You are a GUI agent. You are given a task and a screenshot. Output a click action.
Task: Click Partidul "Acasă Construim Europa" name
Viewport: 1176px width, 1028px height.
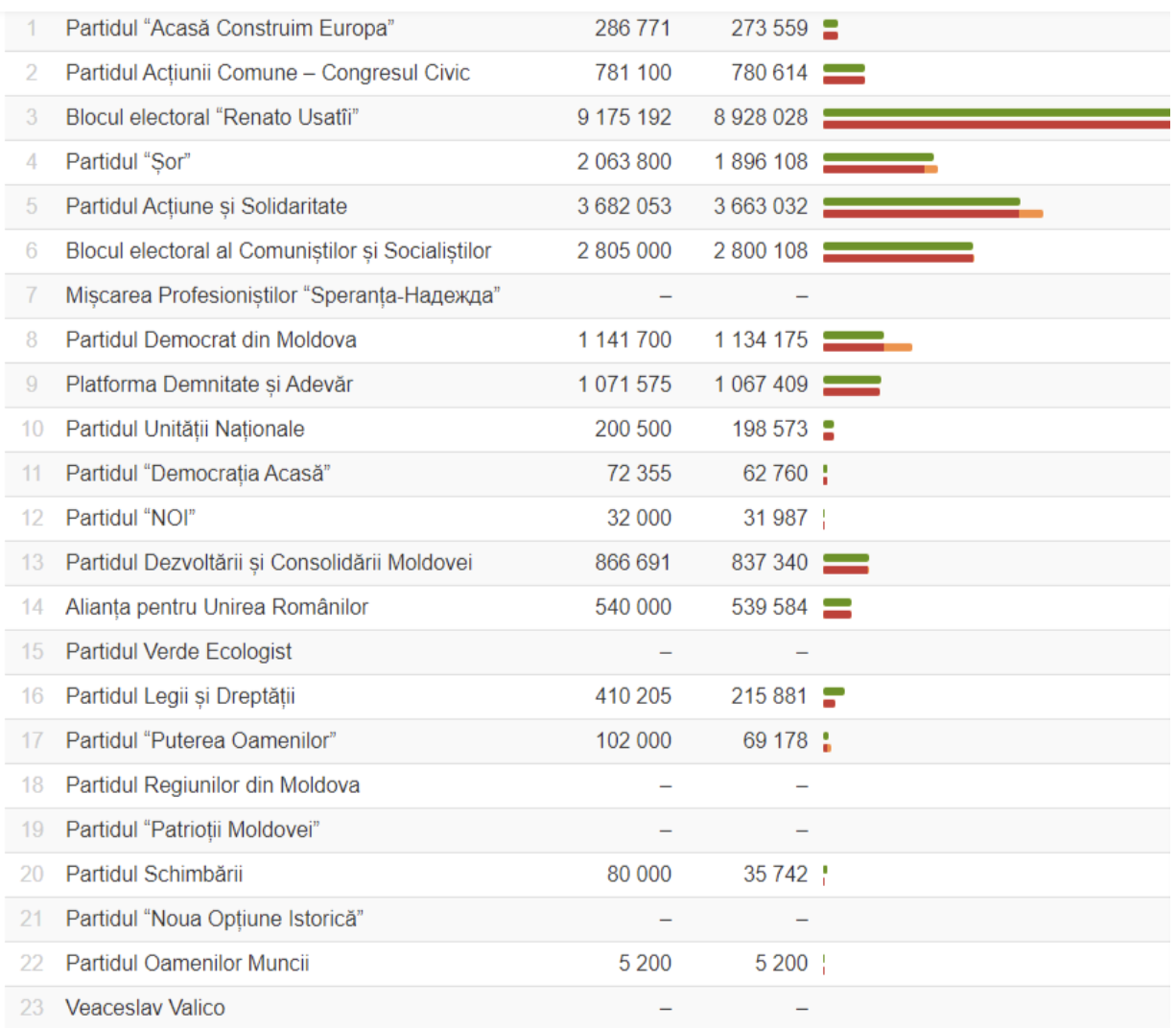point(230,28)
